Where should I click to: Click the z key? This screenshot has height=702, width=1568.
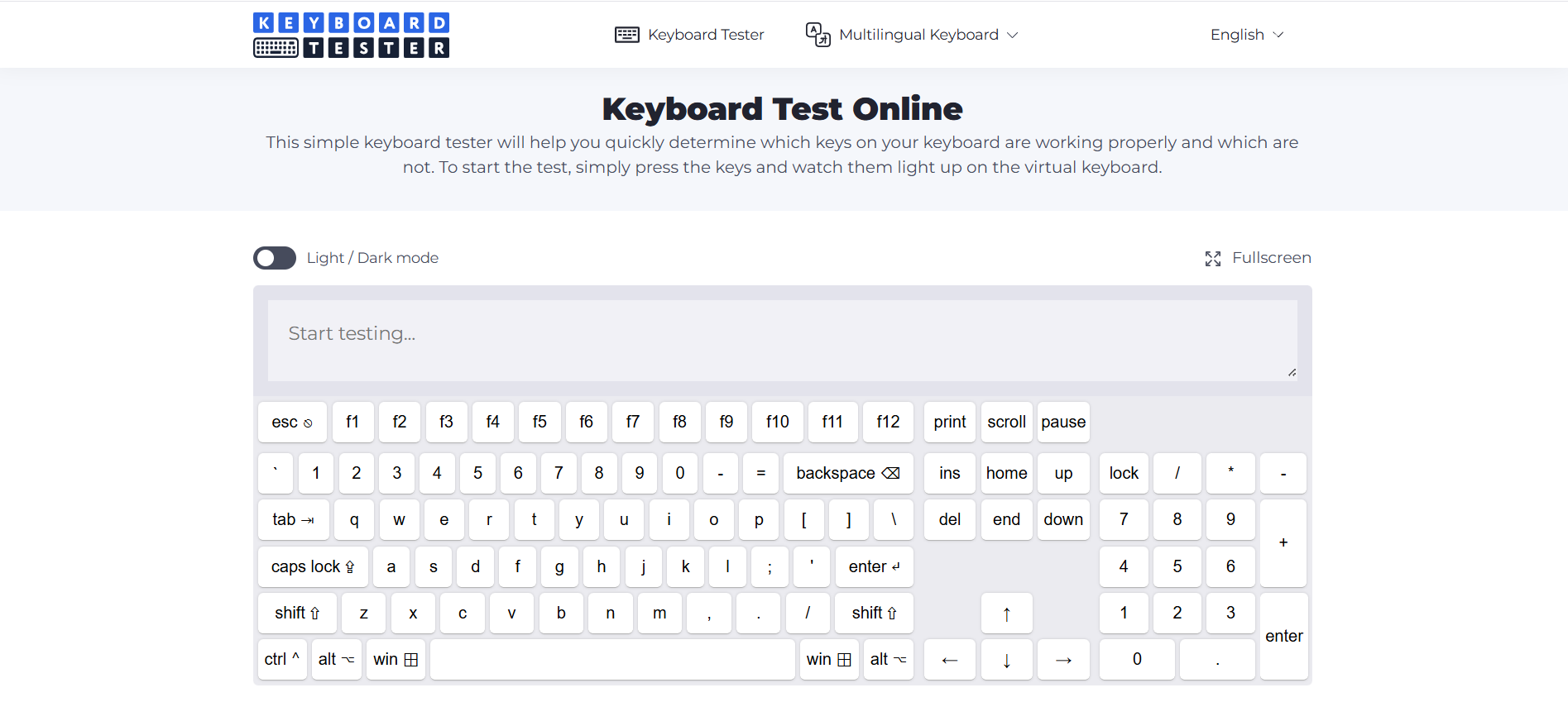pos(364,613)
